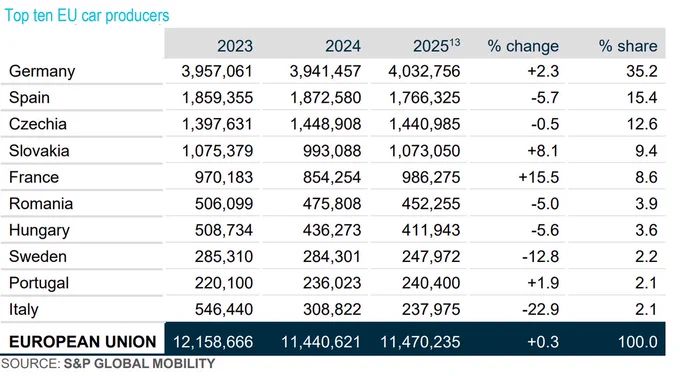680x376 pixels.
Task: Select Portugal's +1.9 percent change
Action: tap(543, 283)
